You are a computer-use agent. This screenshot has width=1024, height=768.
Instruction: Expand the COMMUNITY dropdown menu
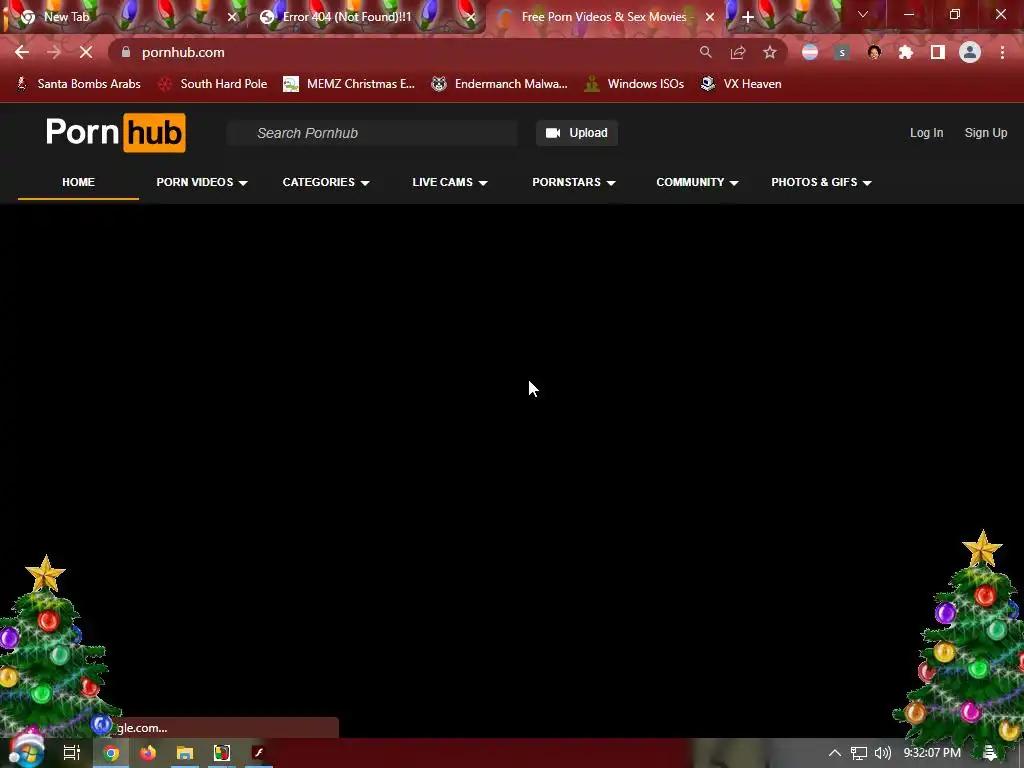point(697,182)
